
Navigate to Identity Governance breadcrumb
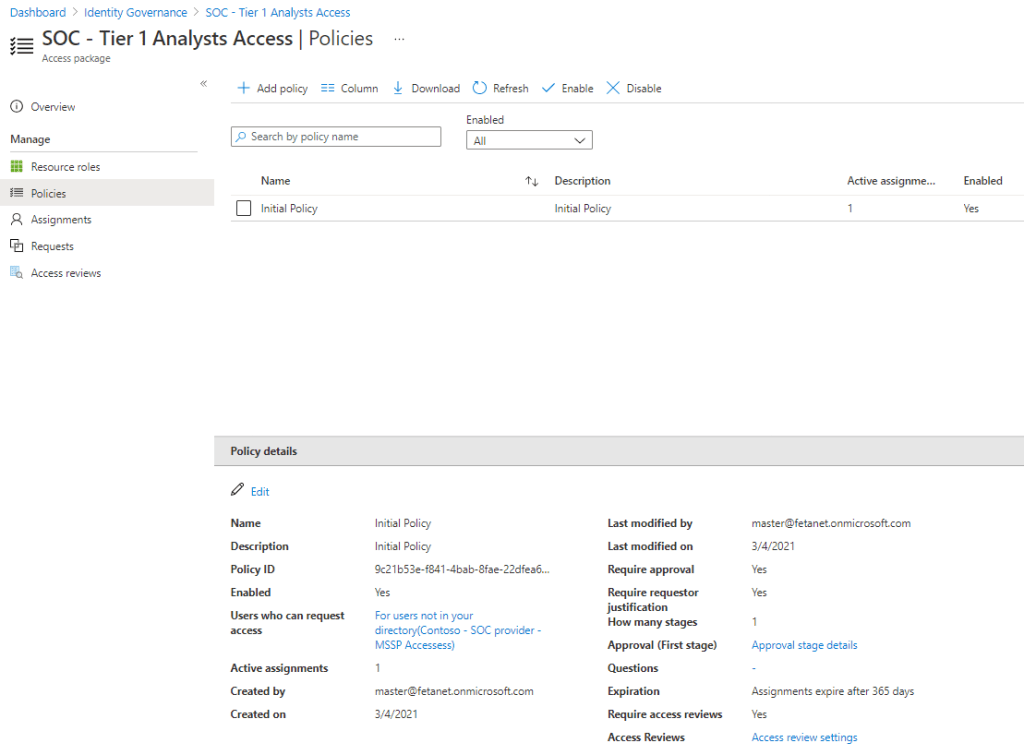(135, 13)
